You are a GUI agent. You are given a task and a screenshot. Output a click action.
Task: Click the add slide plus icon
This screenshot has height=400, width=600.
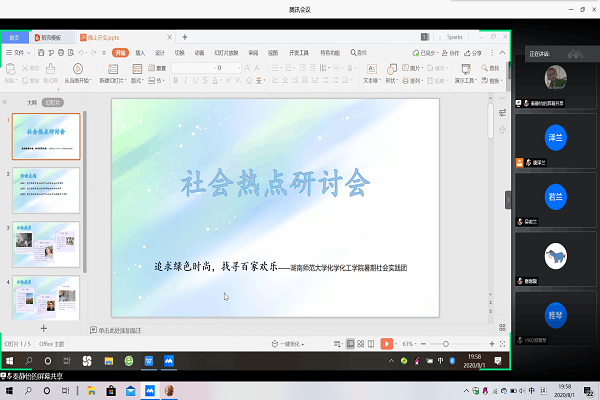43,328
